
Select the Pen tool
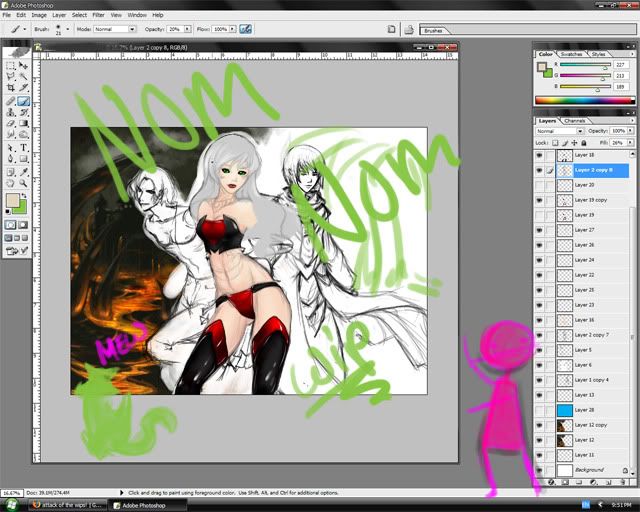coord(11,159)
